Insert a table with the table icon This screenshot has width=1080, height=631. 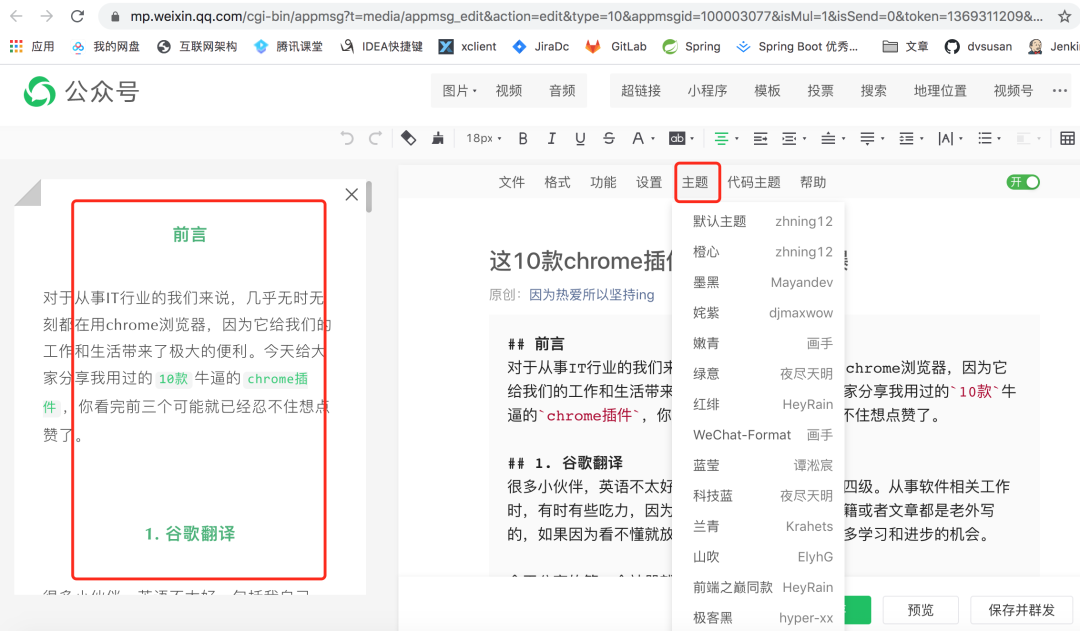[x=1066, y=138]
